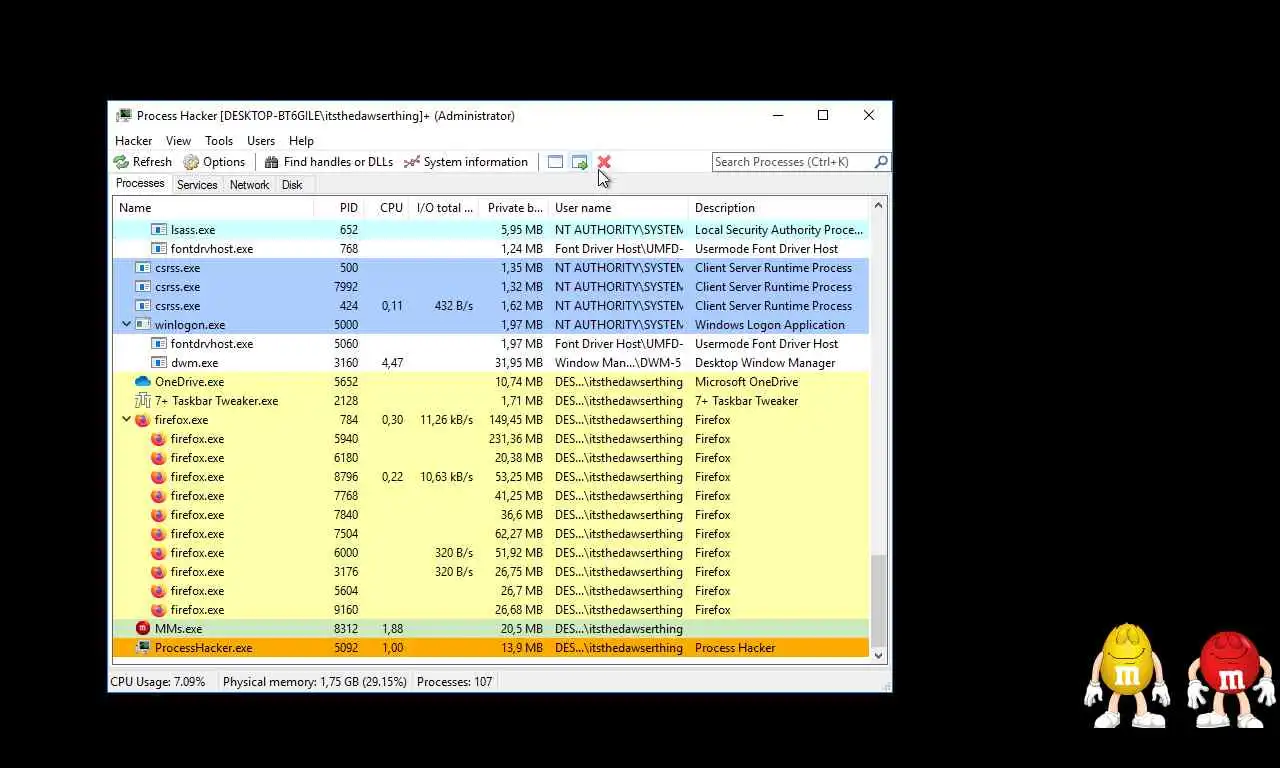
Task: Select firefox.exe name with PID 7840
Action: click(x=197, y=515)
